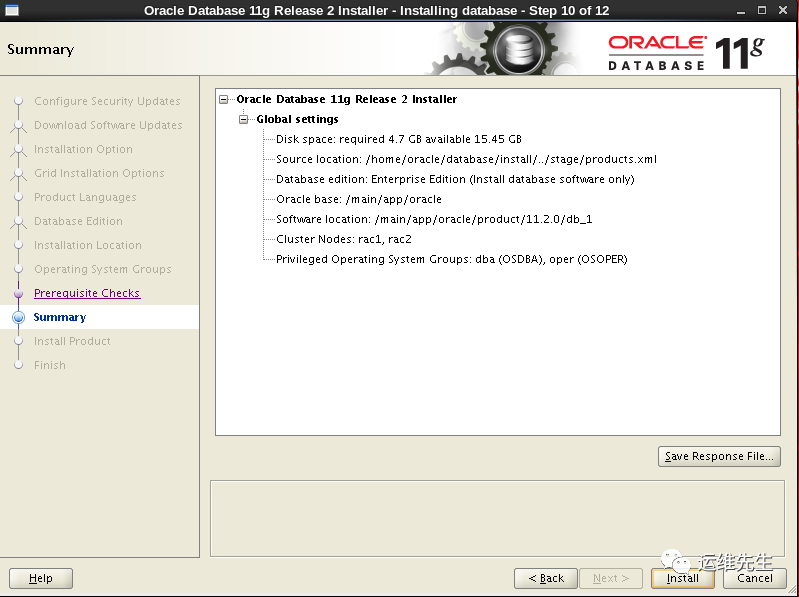Open Help for the installer
The height and width of the screenshot is (597, 799).
pos(41,578)
